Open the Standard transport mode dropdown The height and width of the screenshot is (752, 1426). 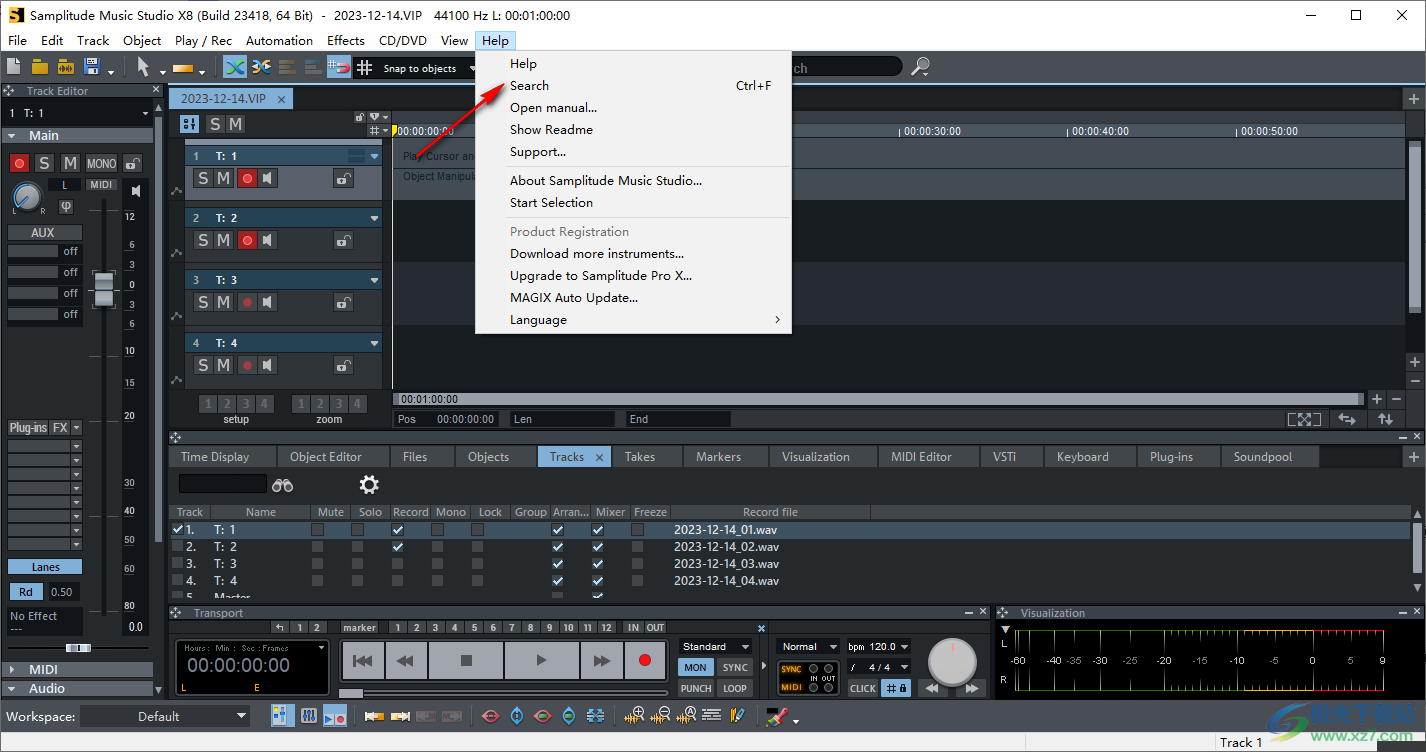pyautogui.click(x=714, y=646)
